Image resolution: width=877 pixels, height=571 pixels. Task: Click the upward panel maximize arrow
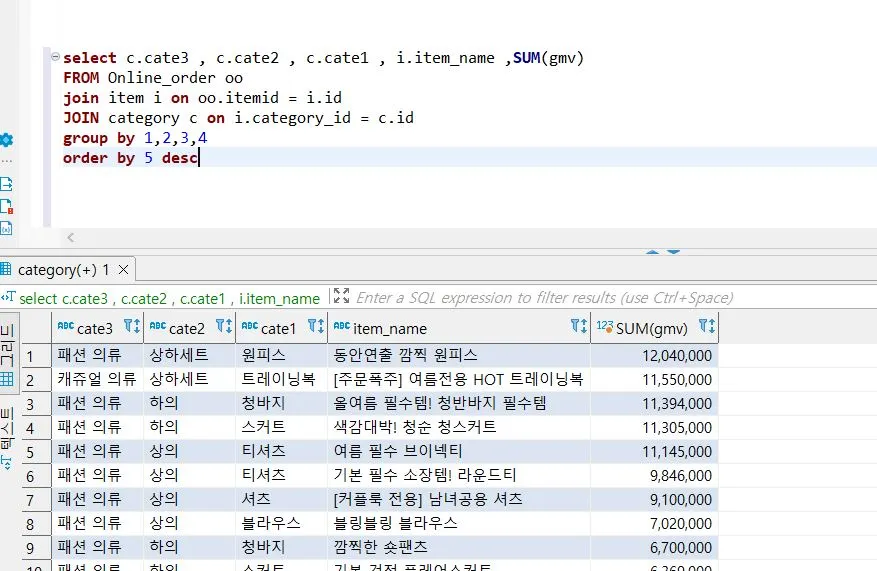[652, 252]
